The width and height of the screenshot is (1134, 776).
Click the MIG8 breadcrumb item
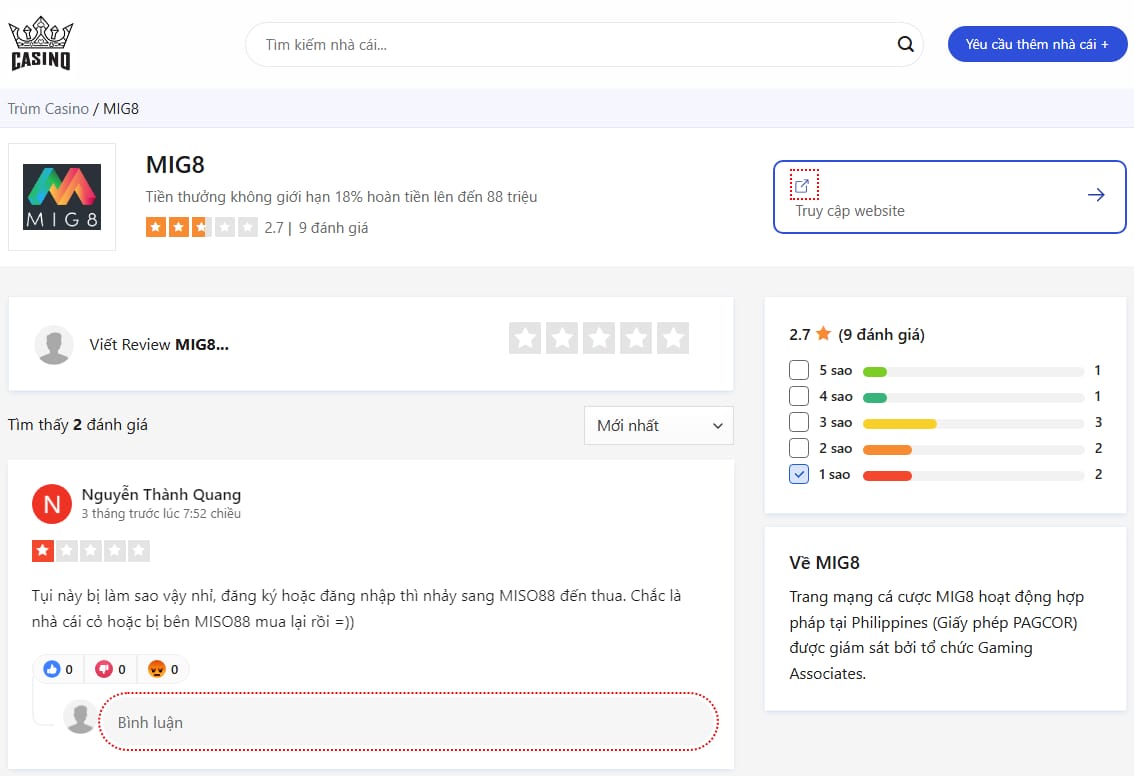click(x=121, y=108)
